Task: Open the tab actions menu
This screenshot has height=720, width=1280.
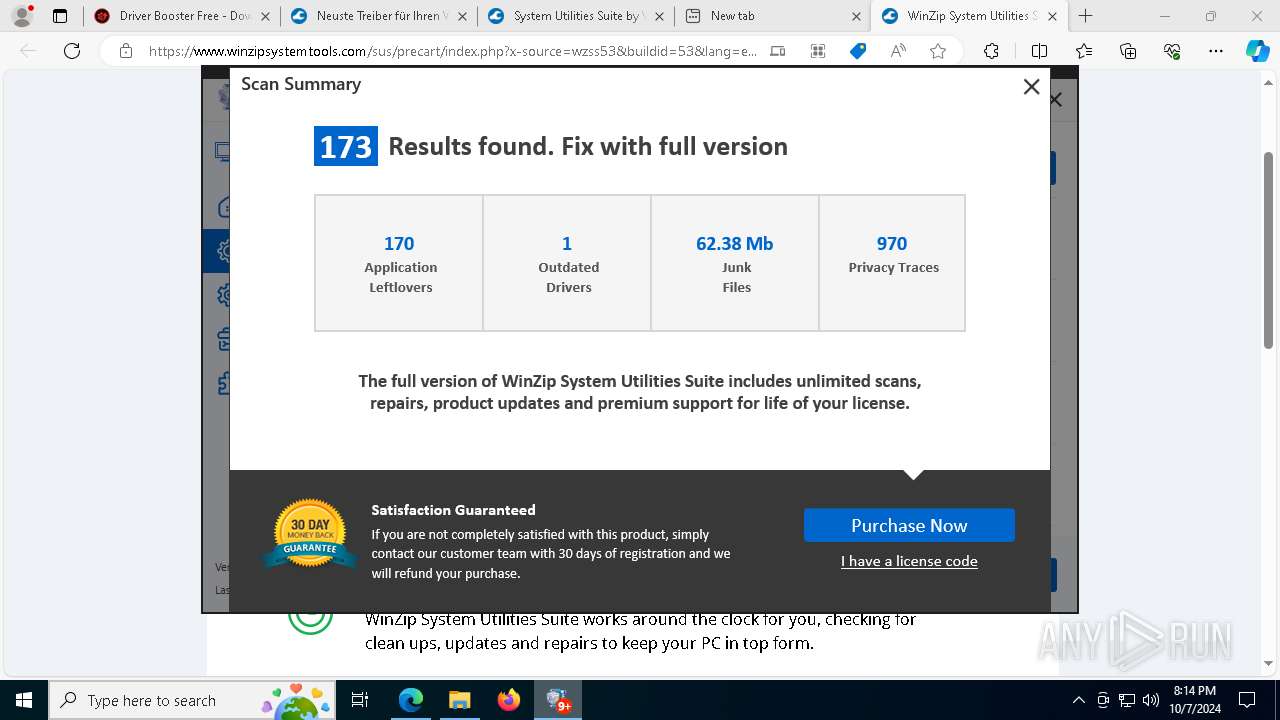Action: tap(60, 16)
